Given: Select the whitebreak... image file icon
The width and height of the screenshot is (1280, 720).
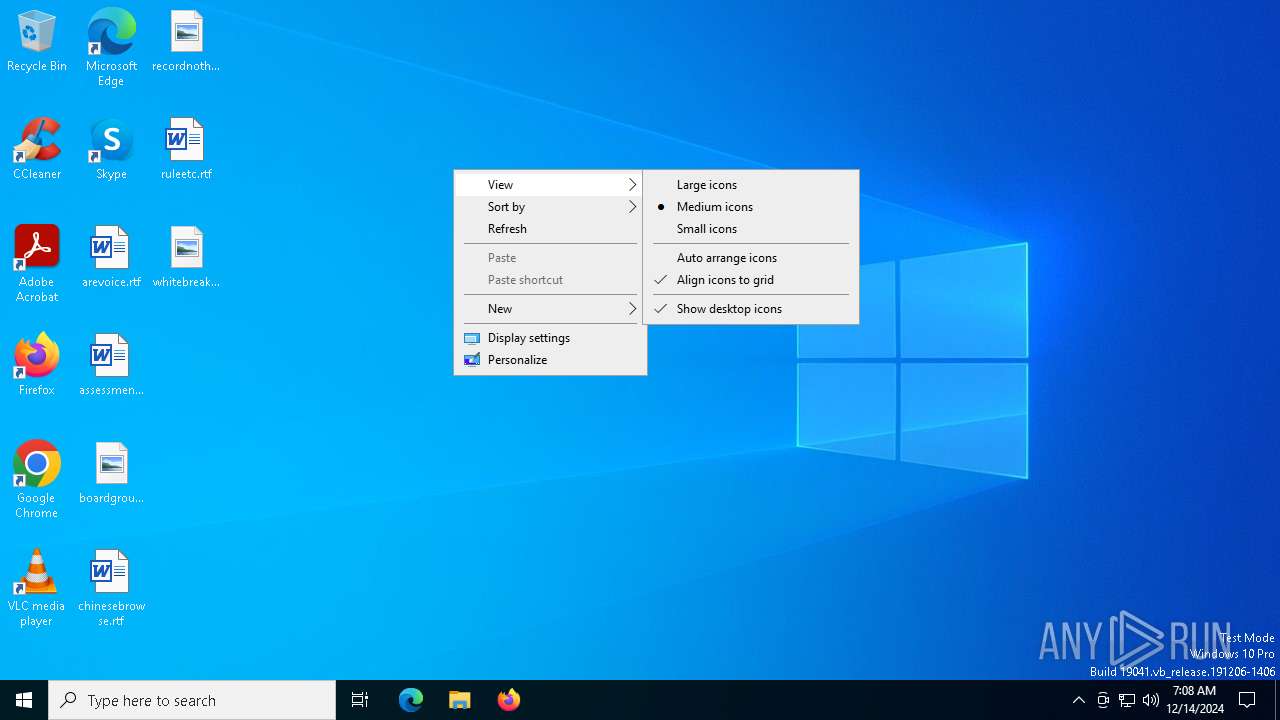Looking at the screenshot, I should point(186,258).
